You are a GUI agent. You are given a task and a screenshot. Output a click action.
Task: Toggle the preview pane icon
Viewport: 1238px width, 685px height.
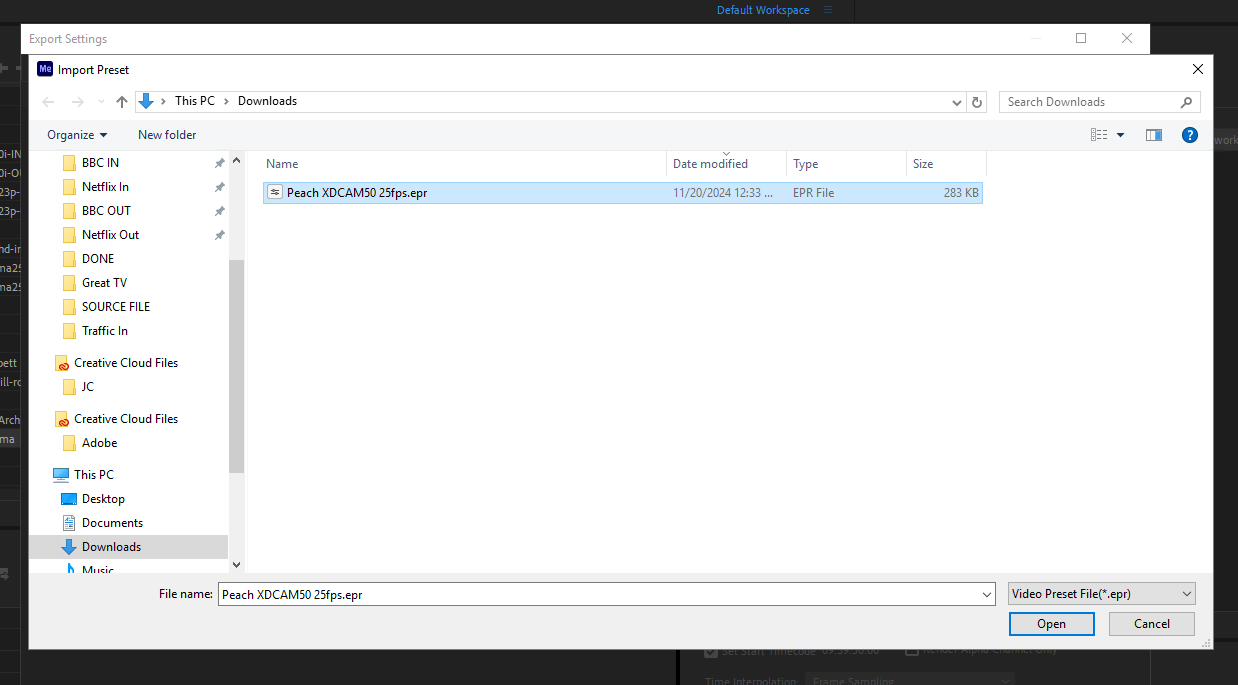[1153, 135]
